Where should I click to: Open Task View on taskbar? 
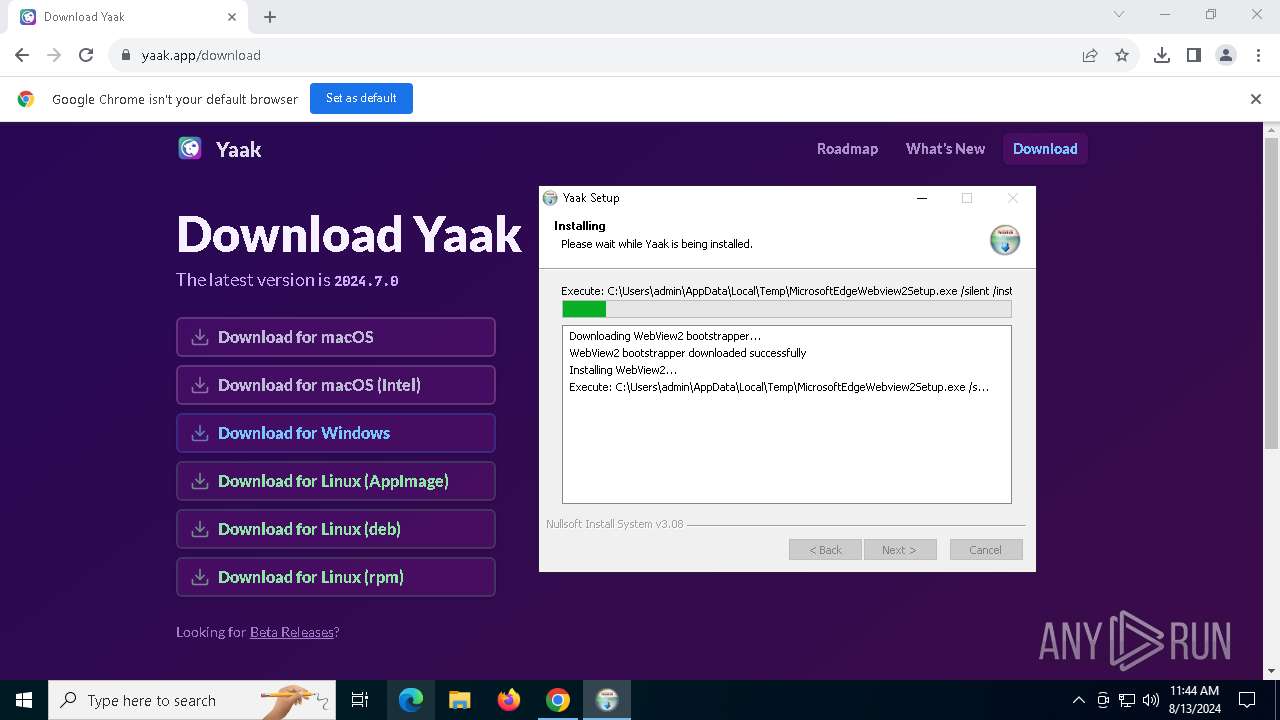coord(360,700)
